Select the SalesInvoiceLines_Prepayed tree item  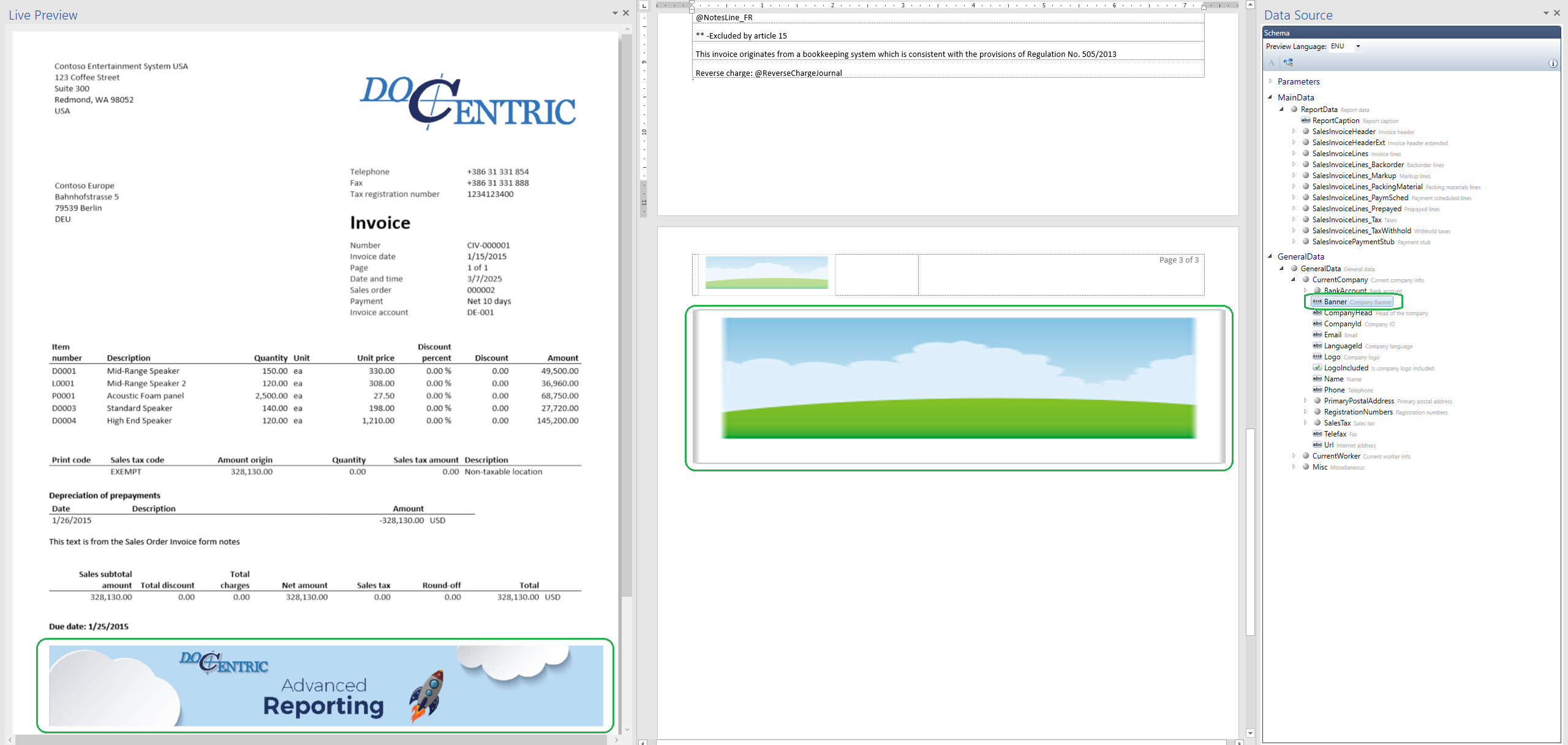[1357, 209]
